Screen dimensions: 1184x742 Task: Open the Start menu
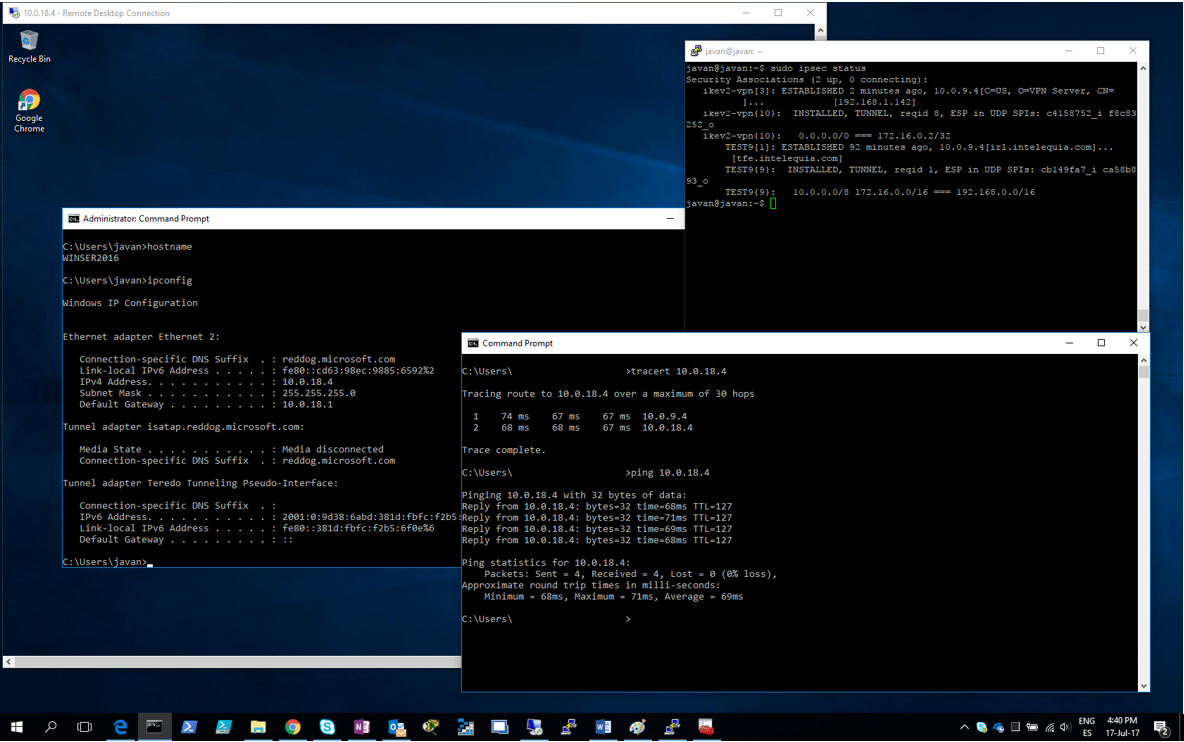tap(15, 727)
